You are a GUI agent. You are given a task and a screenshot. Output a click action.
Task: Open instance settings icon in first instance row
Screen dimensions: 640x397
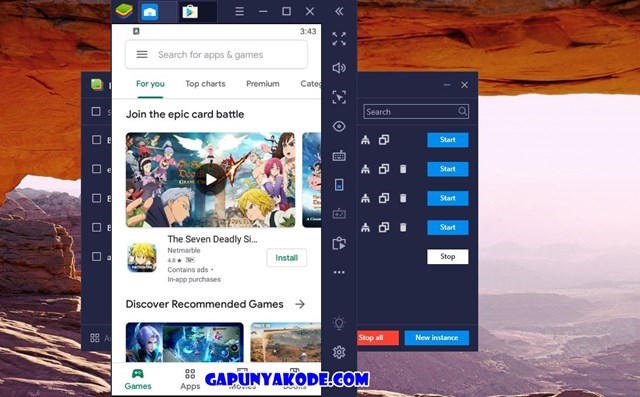click(x=365, y=140)
